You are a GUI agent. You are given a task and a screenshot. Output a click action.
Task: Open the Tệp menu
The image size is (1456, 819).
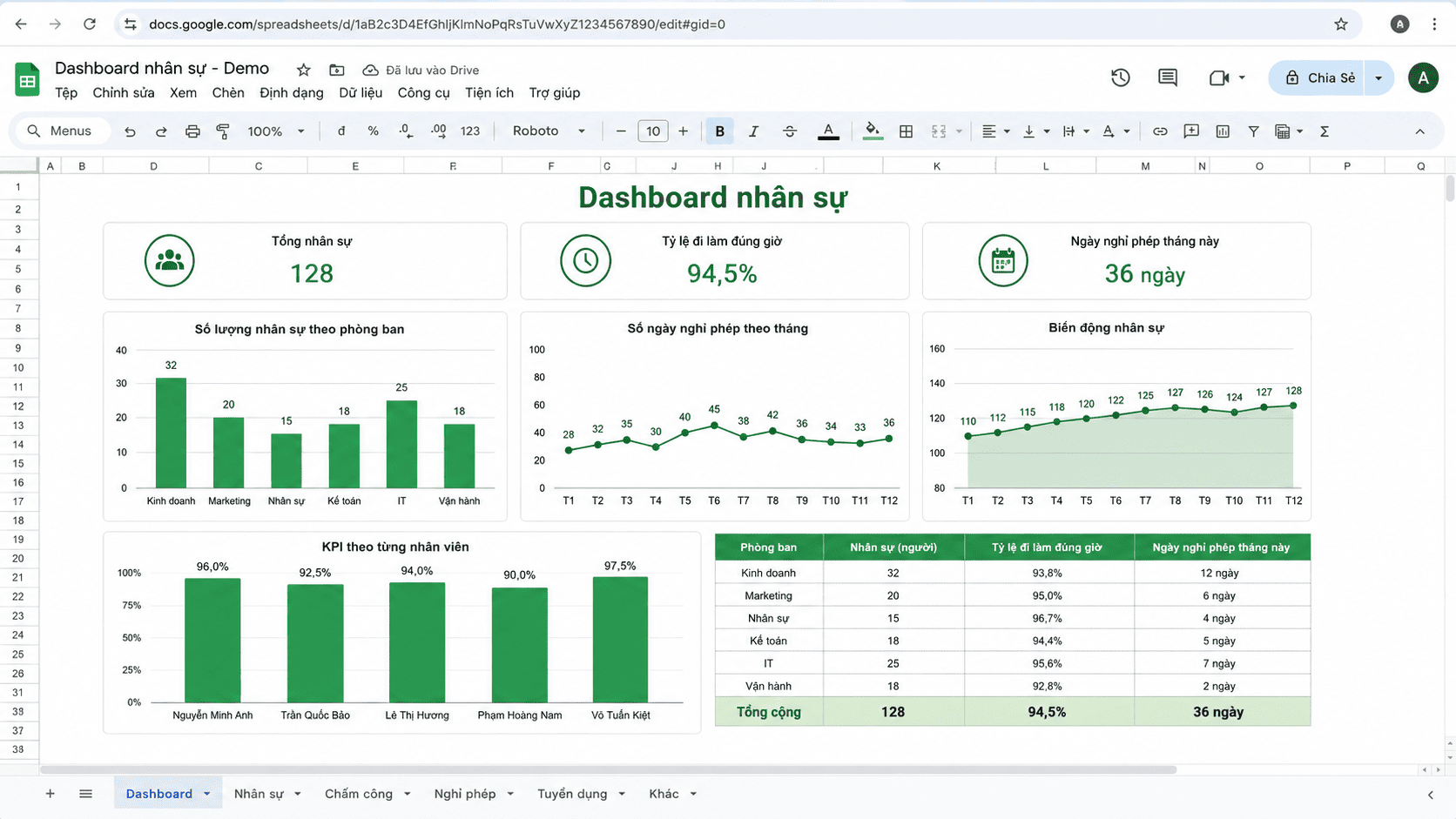tap(66, 93)
